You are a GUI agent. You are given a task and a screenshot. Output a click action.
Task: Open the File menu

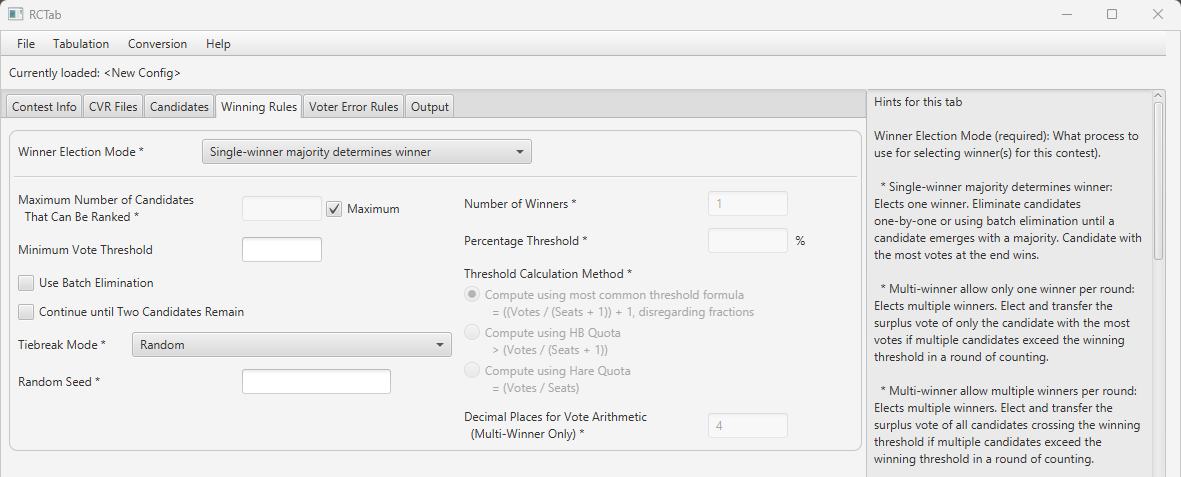pos(26,44)
